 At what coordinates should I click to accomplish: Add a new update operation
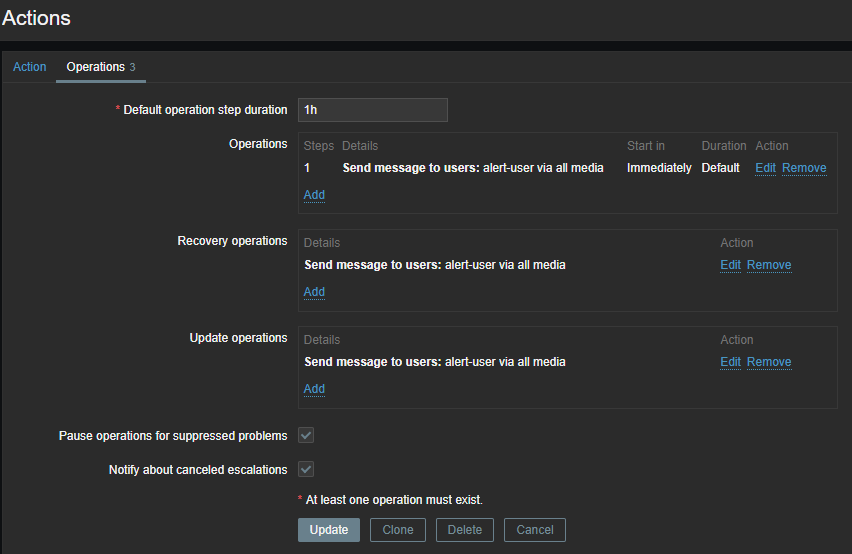point(314,389)
